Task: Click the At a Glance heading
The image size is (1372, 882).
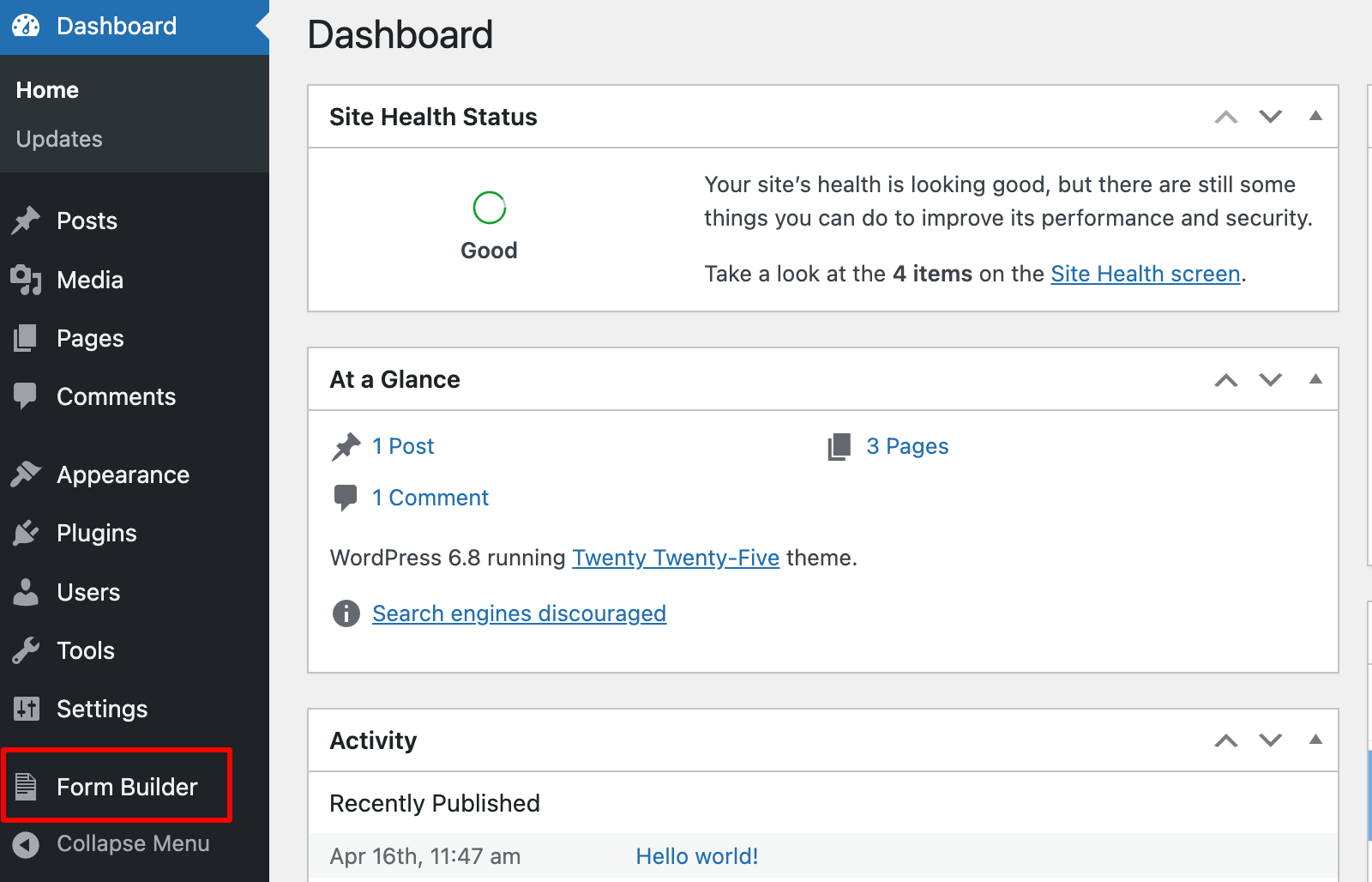Action: (394, 379)
